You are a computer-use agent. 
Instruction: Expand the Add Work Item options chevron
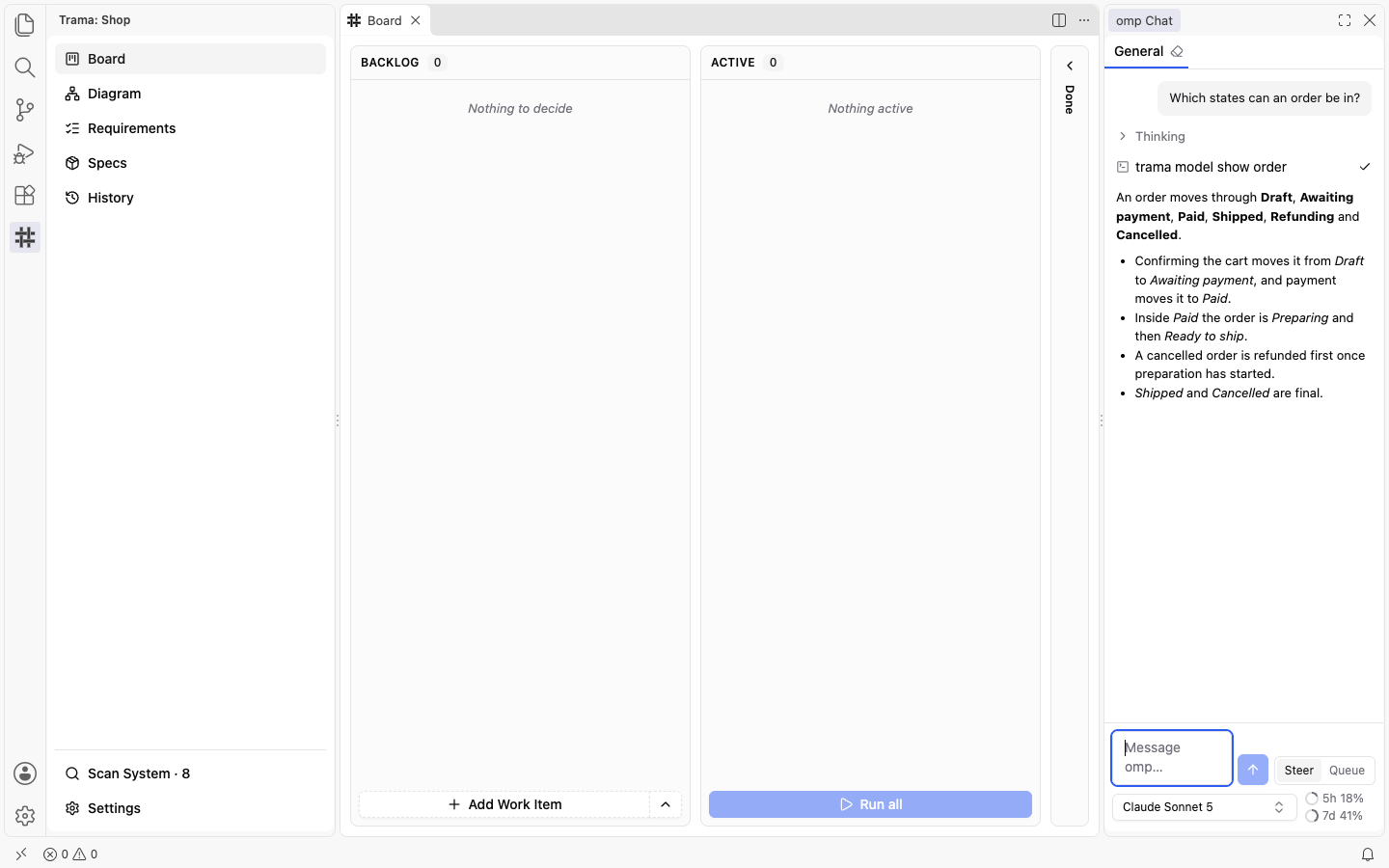tap(666, 804)
